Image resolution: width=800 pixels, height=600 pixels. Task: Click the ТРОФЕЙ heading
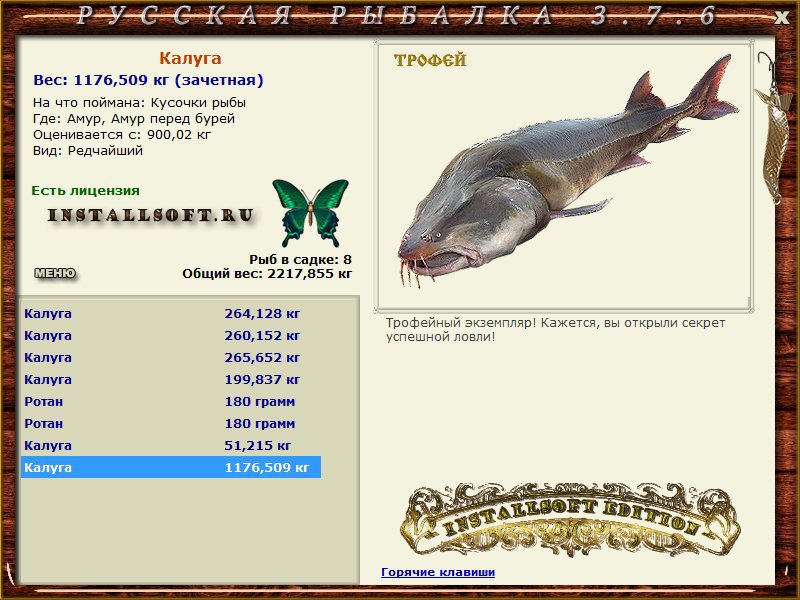[x=430, y=60]
